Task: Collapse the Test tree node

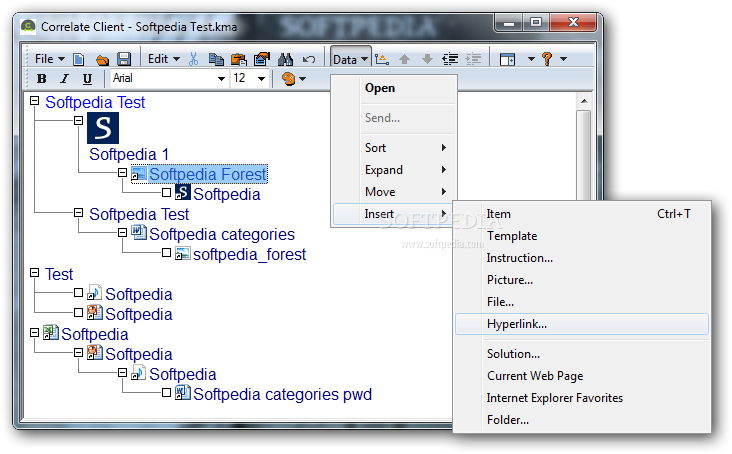Action: click(35, 272)
